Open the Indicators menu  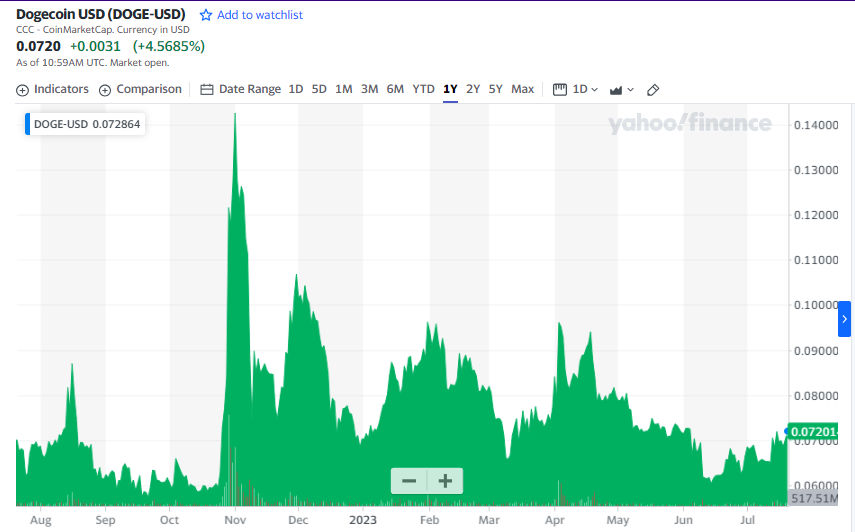click(x=61, y=89)
